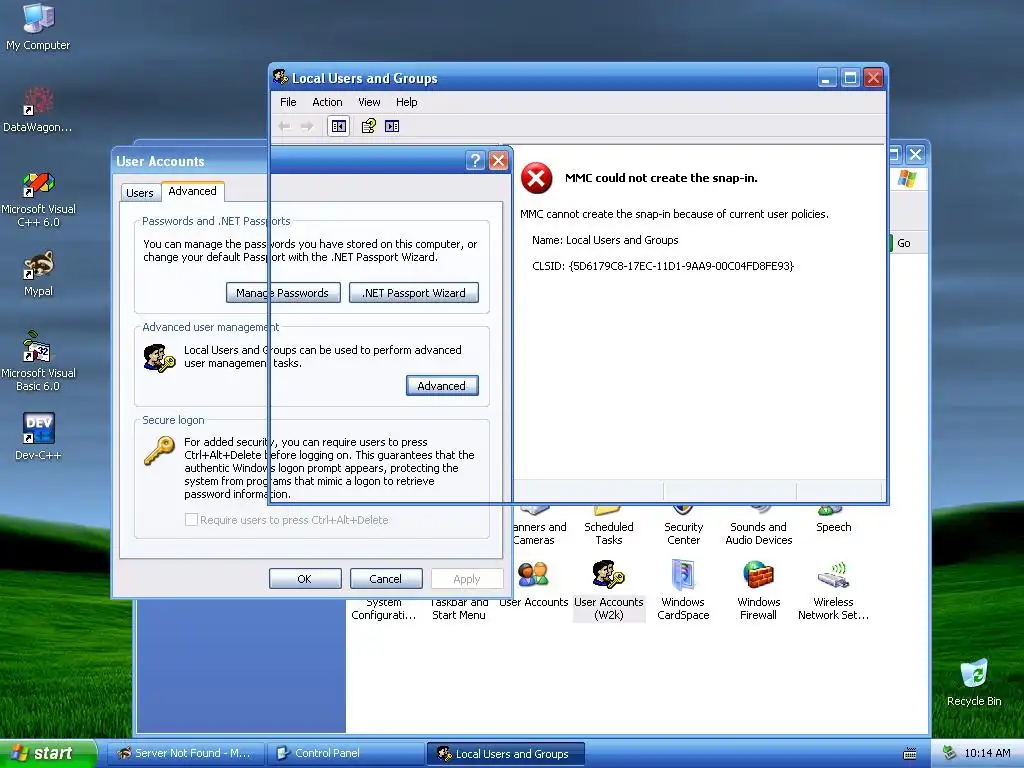Click OK in User Accounts dialog
Viewport: 1024px width, 768px height.
305,579
